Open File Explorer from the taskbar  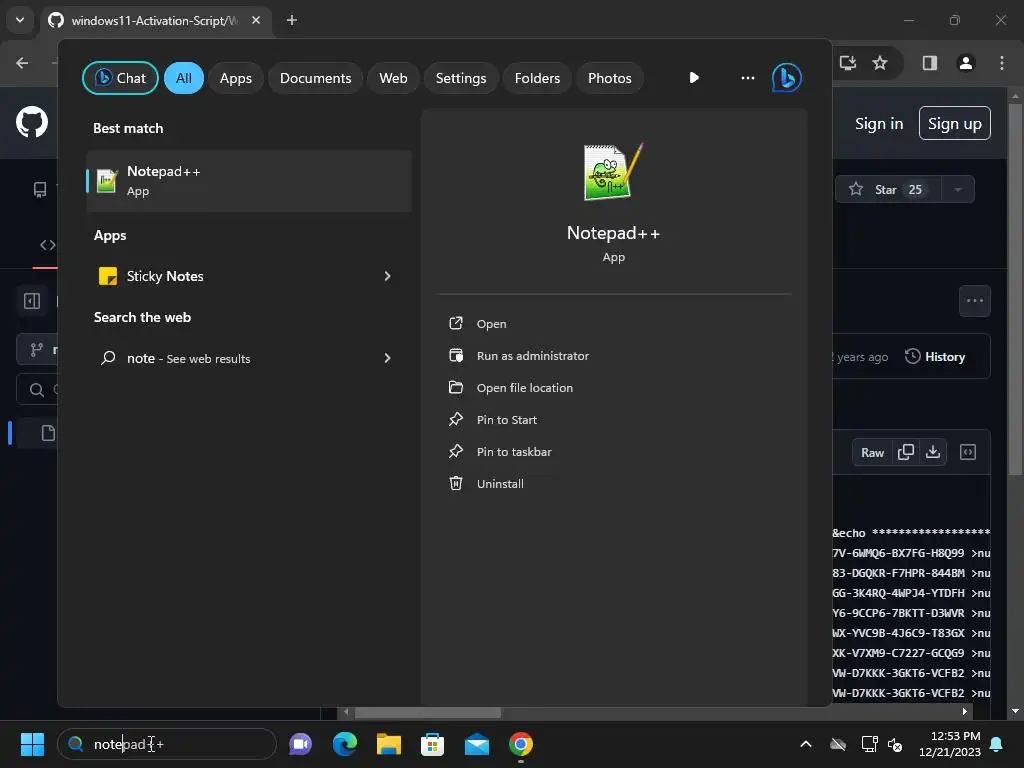point(389,744)
